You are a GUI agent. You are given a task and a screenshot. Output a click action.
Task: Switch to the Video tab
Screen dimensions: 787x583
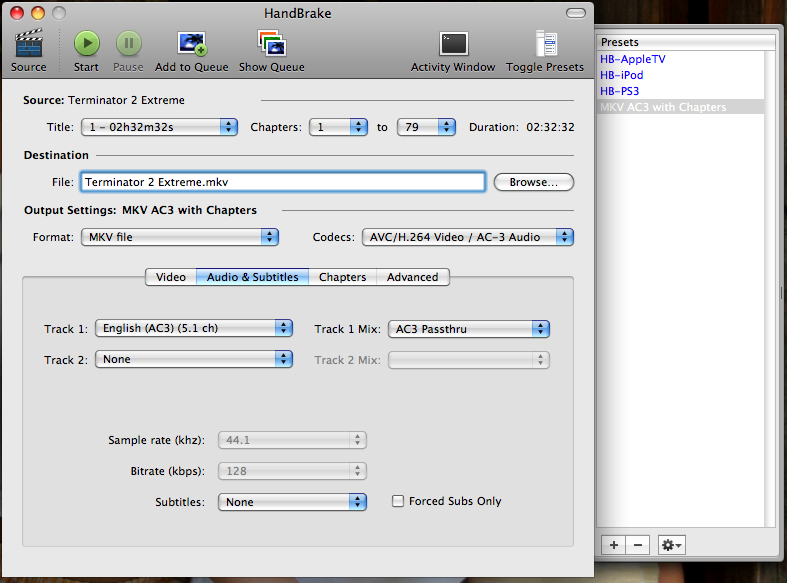click(x=171, y=277)
